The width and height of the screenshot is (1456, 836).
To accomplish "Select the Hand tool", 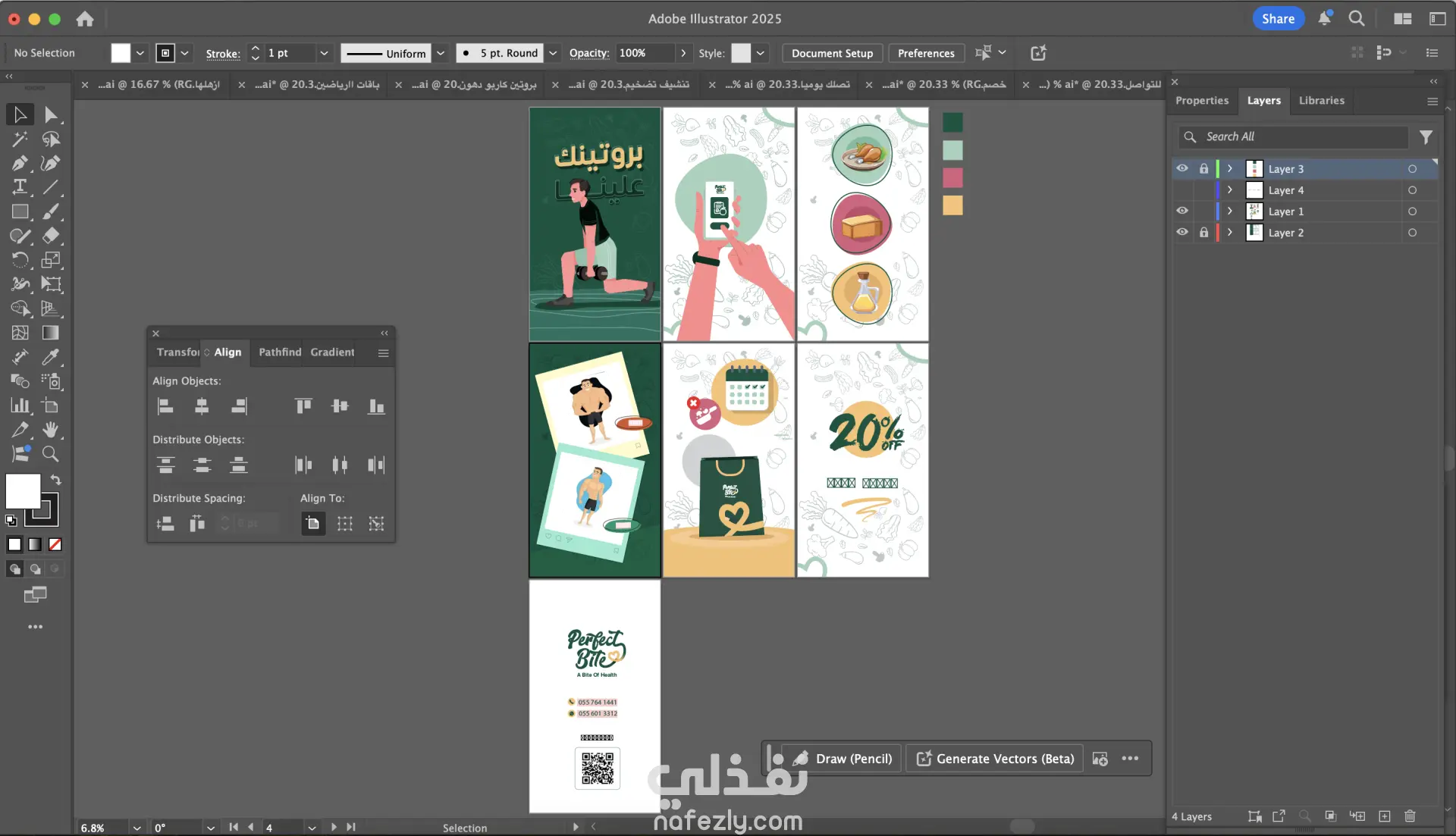I will [x=51, y=430].
